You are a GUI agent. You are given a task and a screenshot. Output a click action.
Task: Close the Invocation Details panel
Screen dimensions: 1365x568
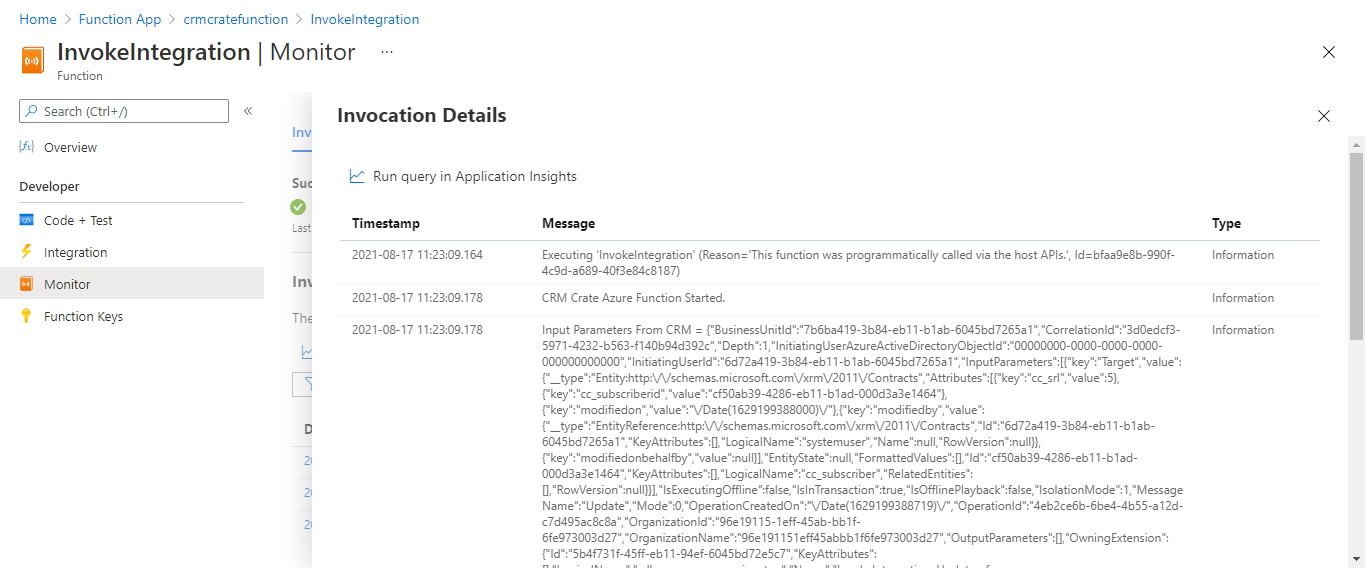click(x=1324, y=116)
